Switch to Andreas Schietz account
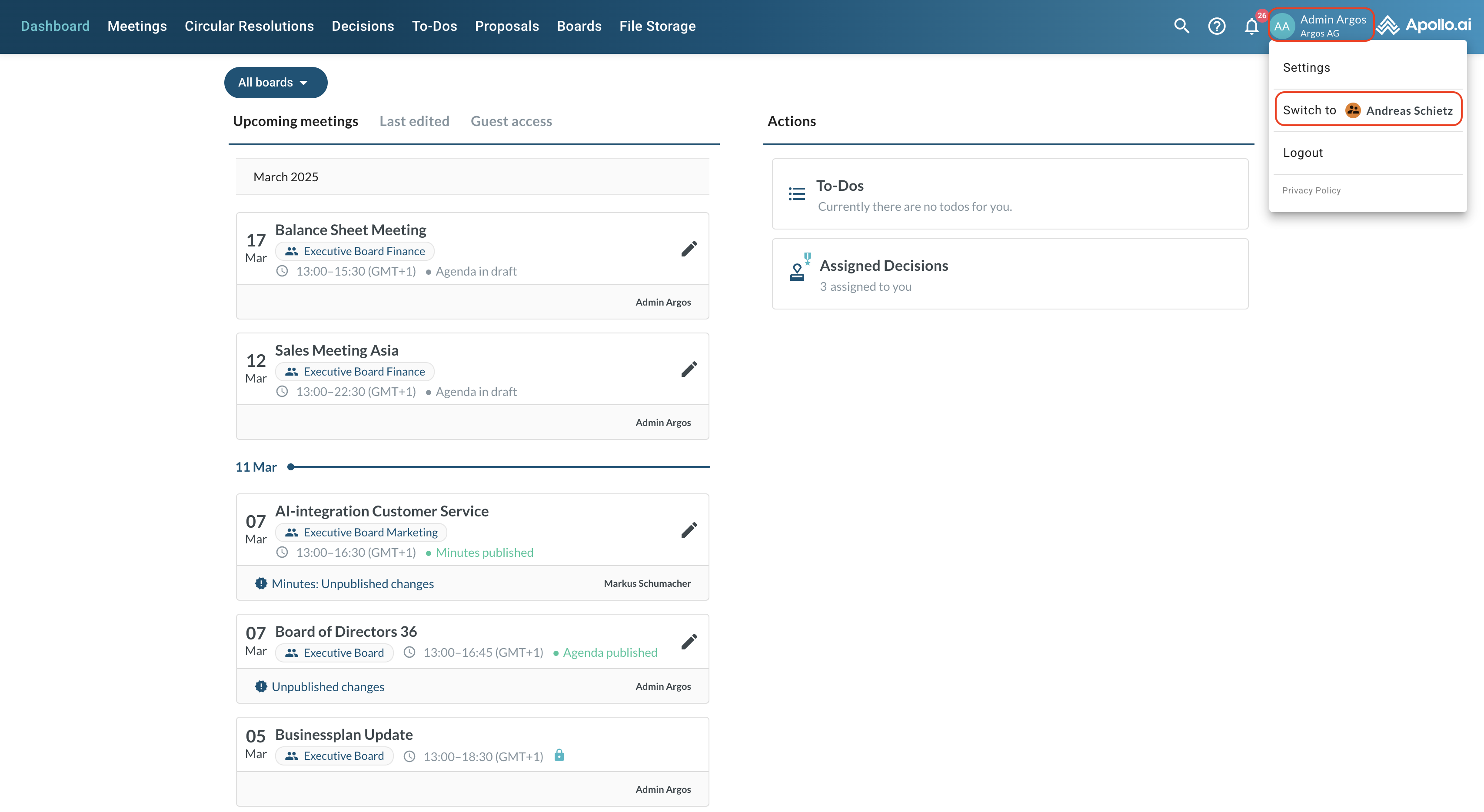Viewport: 1484px width, 812px height. pyautogui.click(x=1368, y=110)
